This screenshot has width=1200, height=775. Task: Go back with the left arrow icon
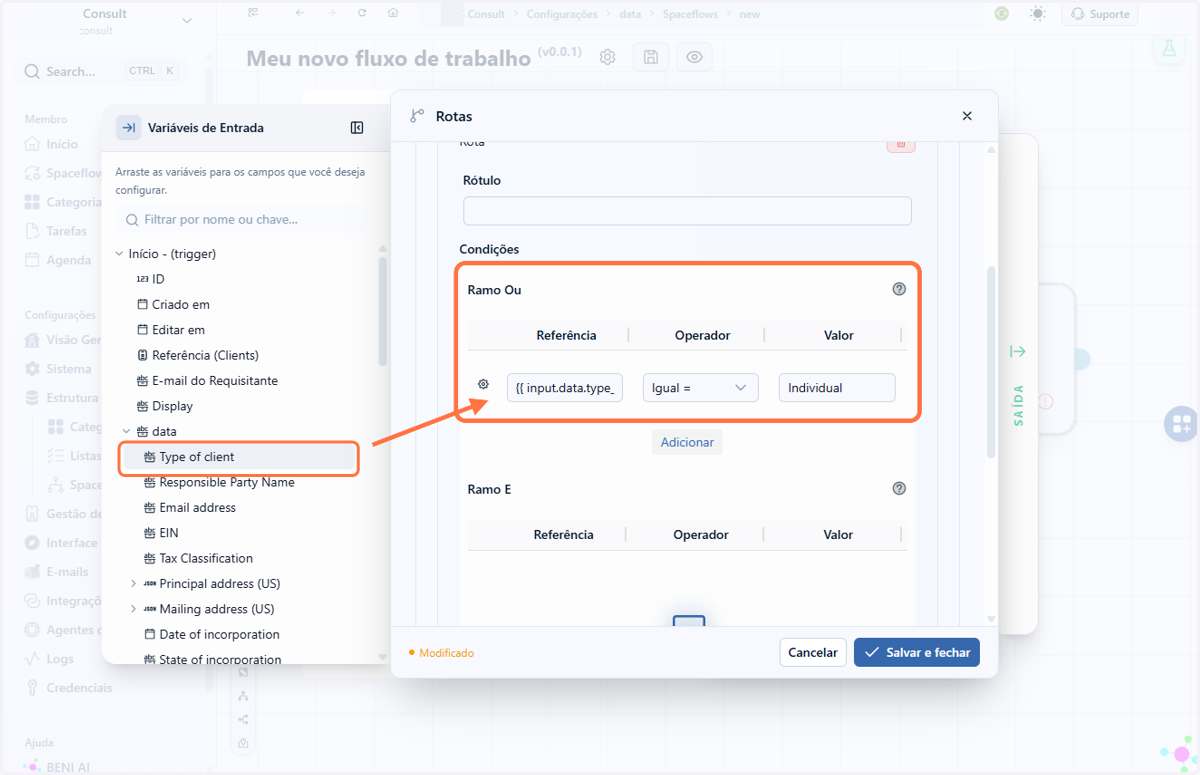[300, 14]
